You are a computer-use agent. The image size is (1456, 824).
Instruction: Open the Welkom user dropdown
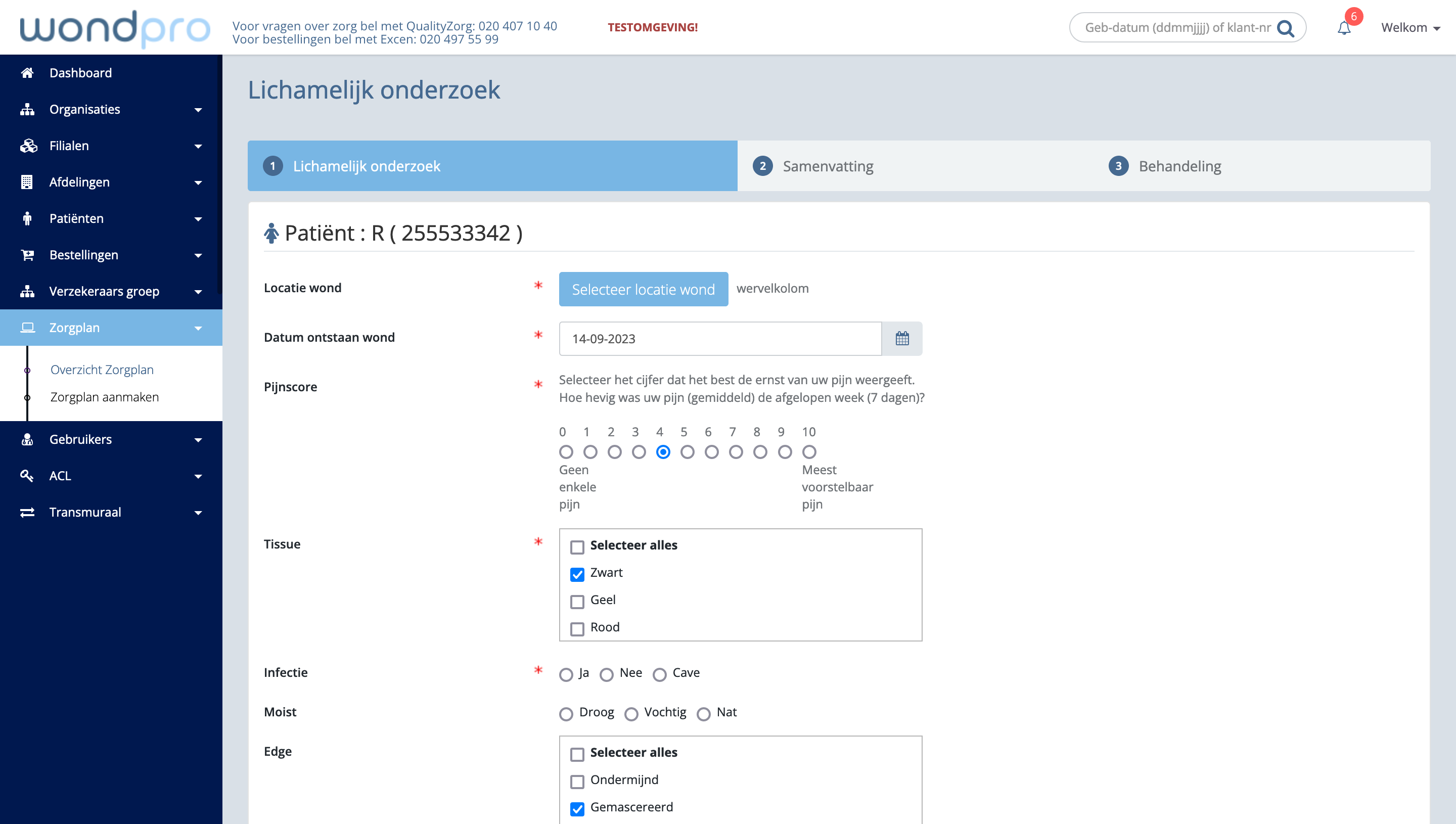point(1410,28)
